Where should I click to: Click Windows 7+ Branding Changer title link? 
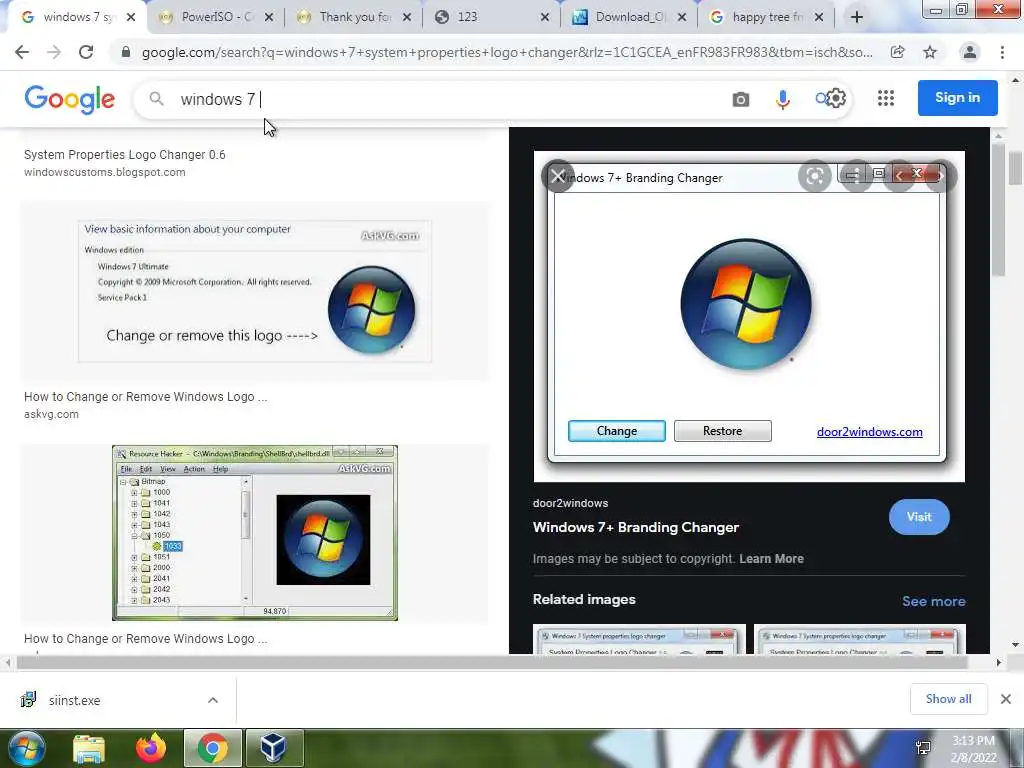coord(635,528)
